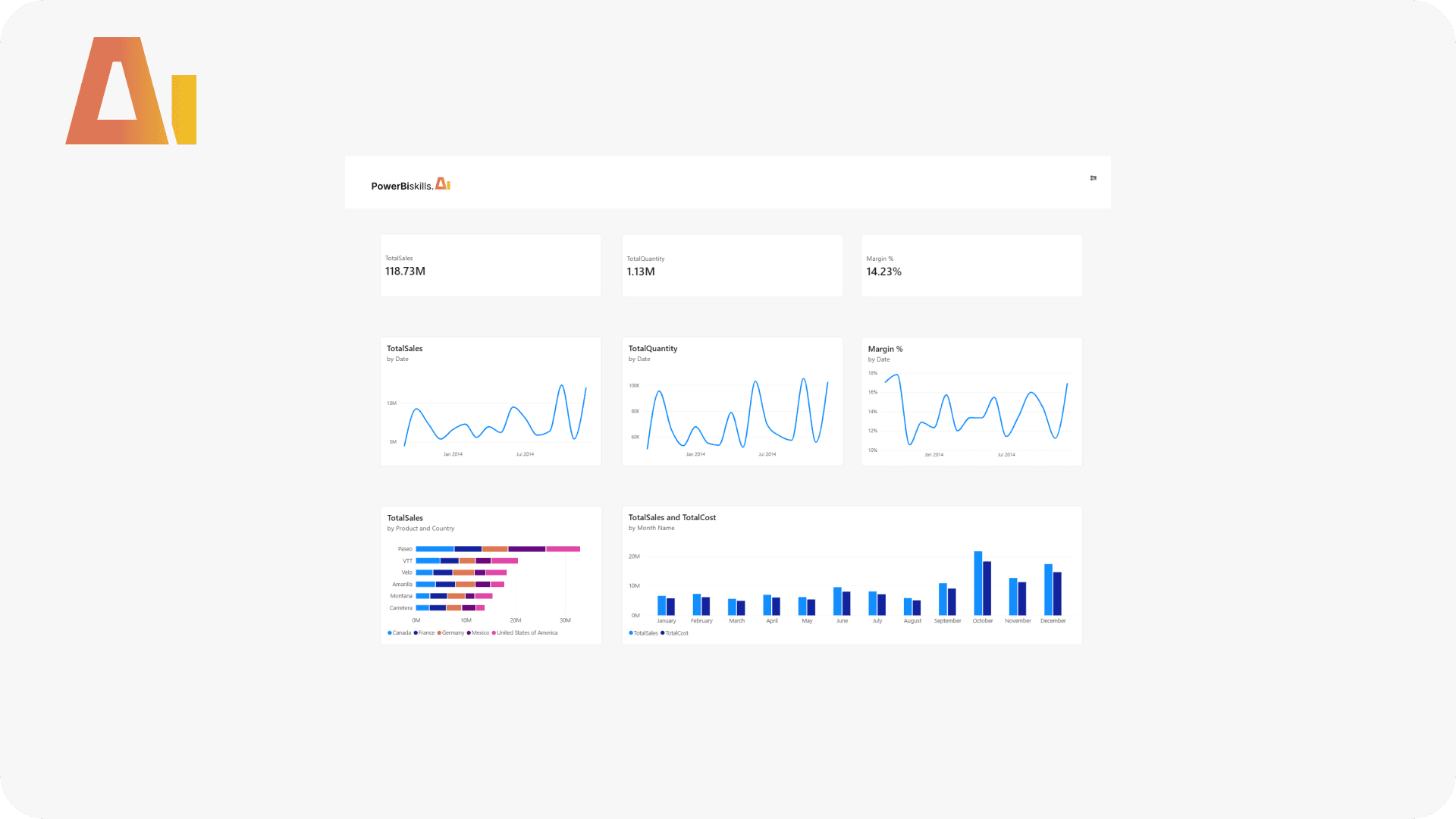This screenshot has height=819, width=1456.
Task: Select the Paseo stacked bar pink segment
Action: (x=563, y=549)
